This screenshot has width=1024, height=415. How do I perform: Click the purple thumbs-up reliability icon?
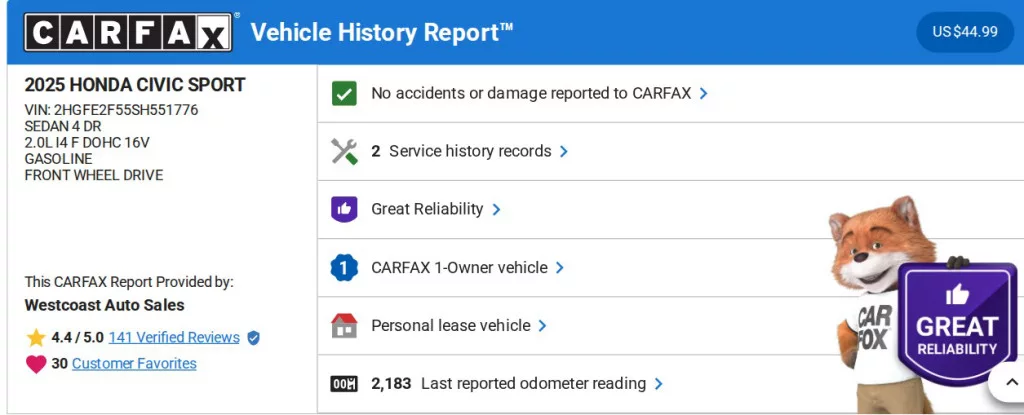click(x=344, y=209)
